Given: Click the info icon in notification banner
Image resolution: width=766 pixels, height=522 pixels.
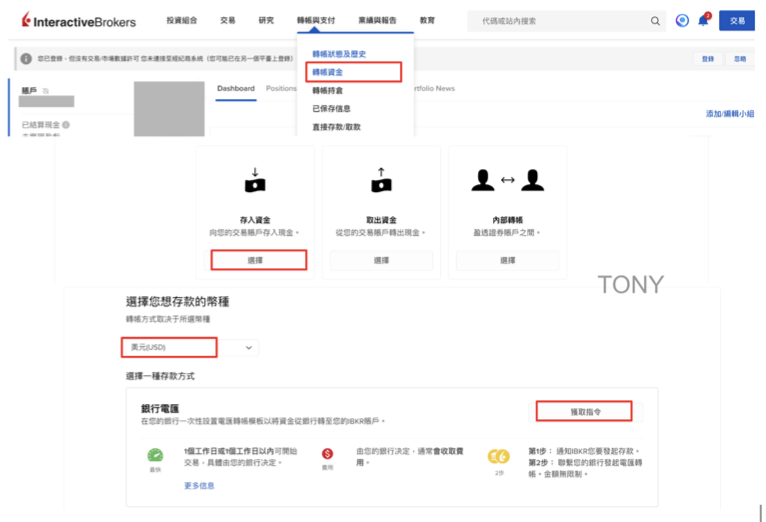Looking at the screenshot, I should pos(26,59).
